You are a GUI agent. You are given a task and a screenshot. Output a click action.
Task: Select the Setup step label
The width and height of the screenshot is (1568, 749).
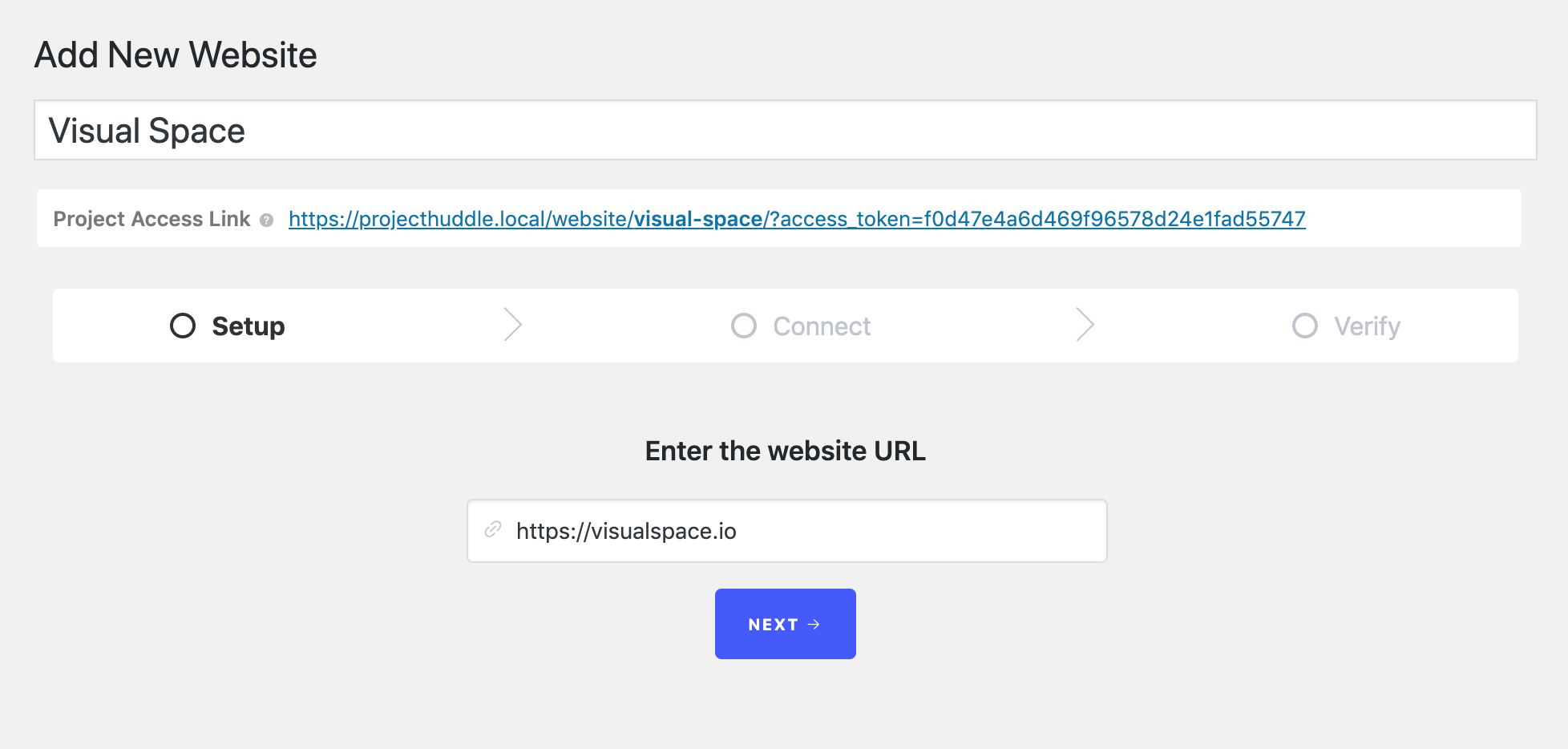click(249, 326)
